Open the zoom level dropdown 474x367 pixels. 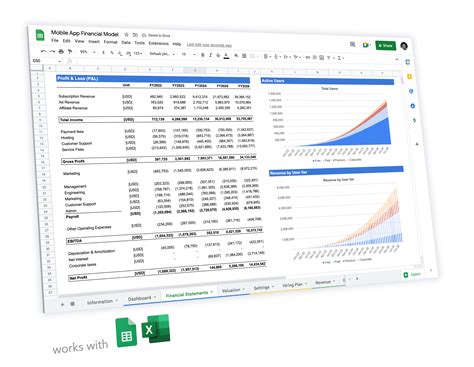tap(88, 52)
